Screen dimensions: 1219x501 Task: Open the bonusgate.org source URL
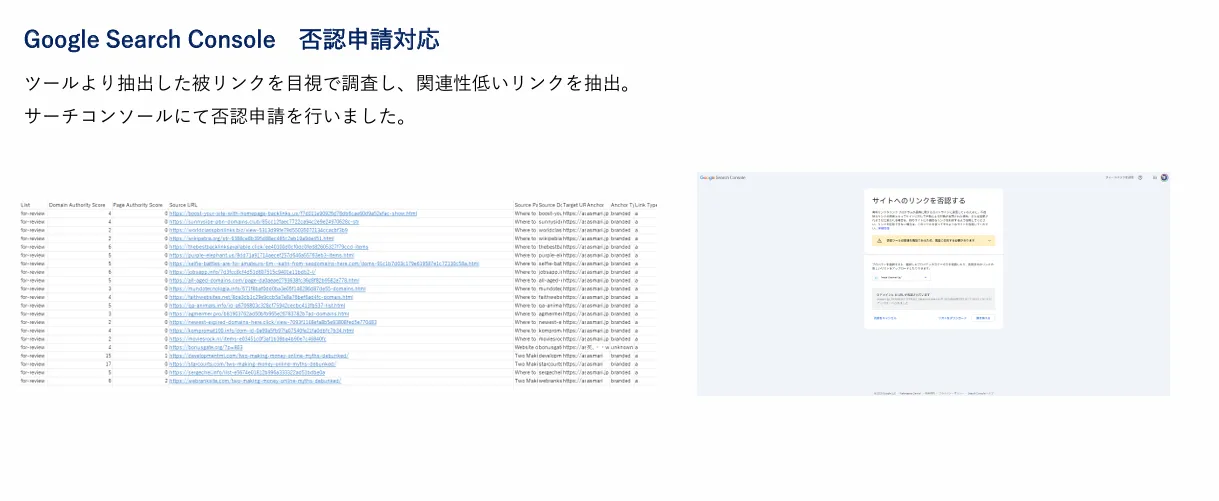click(206, 347)
